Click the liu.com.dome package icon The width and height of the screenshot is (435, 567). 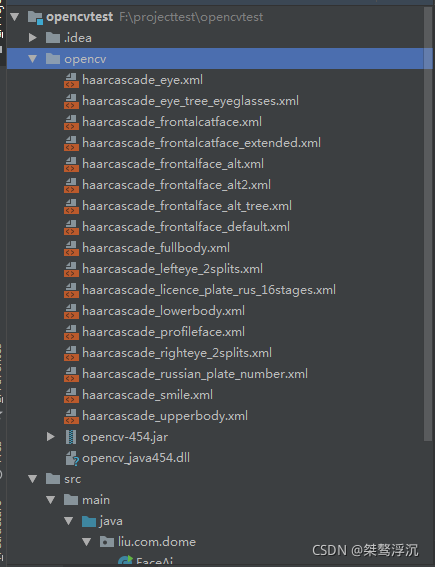click(107, 542)
